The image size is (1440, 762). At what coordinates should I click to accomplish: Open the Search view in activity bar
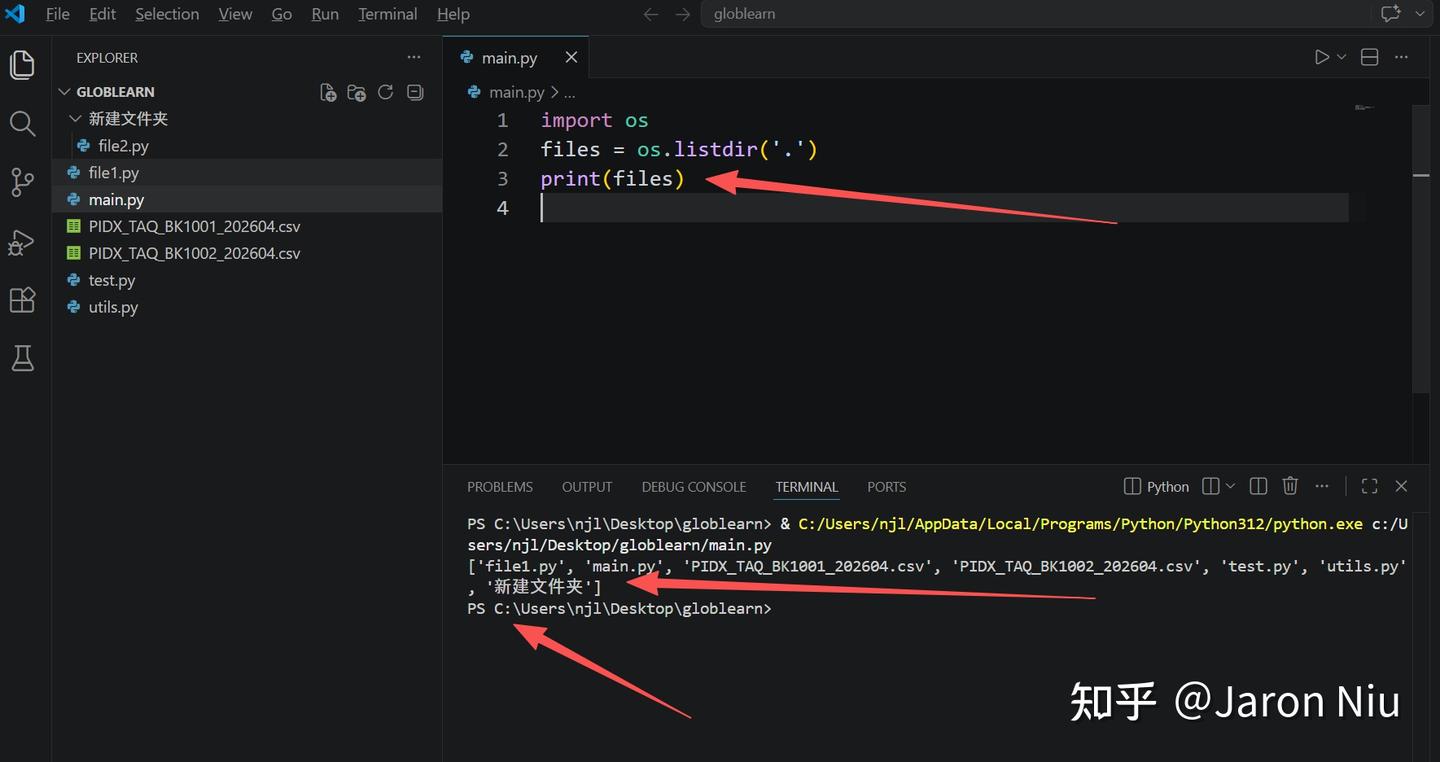22,124
